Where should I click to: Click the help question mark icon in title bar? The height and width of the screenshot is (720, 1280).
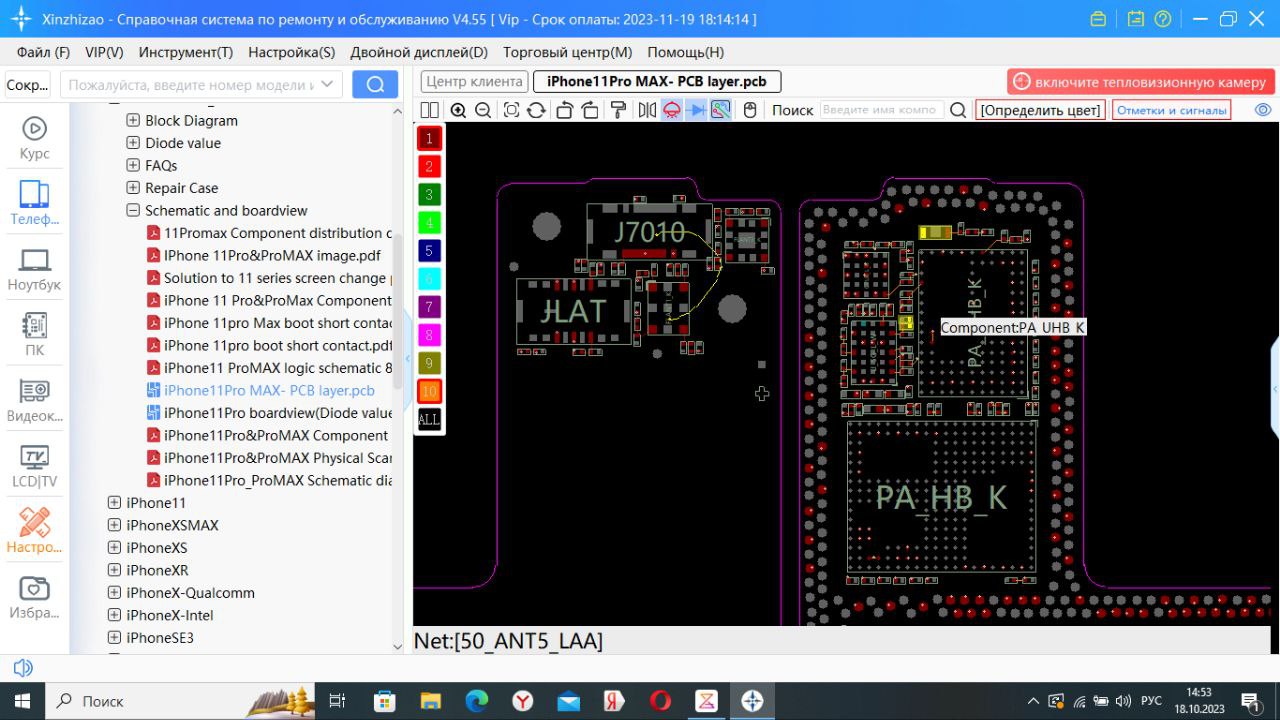coord(1162,19)
